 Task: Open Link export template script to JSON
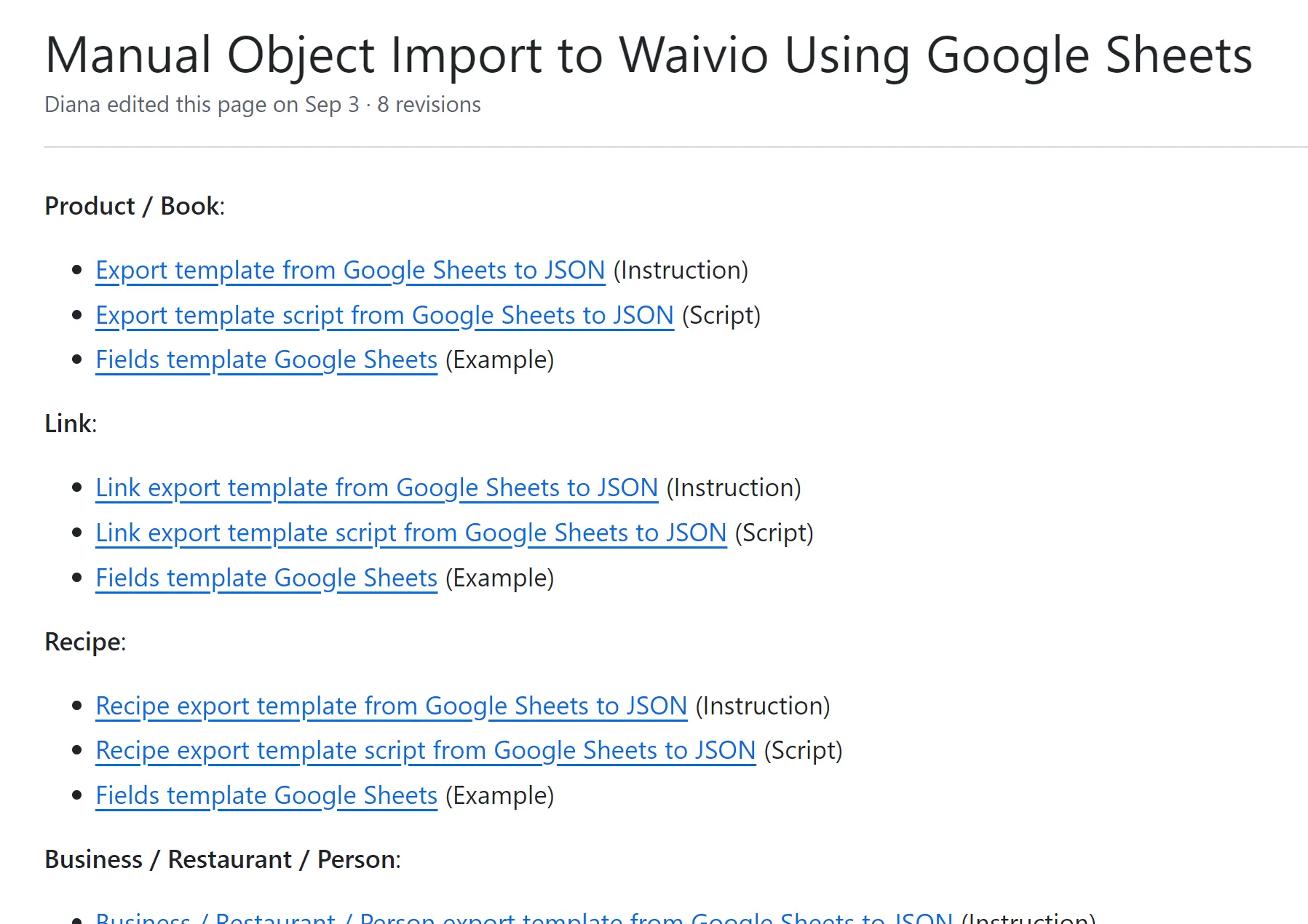pos(411,533)
